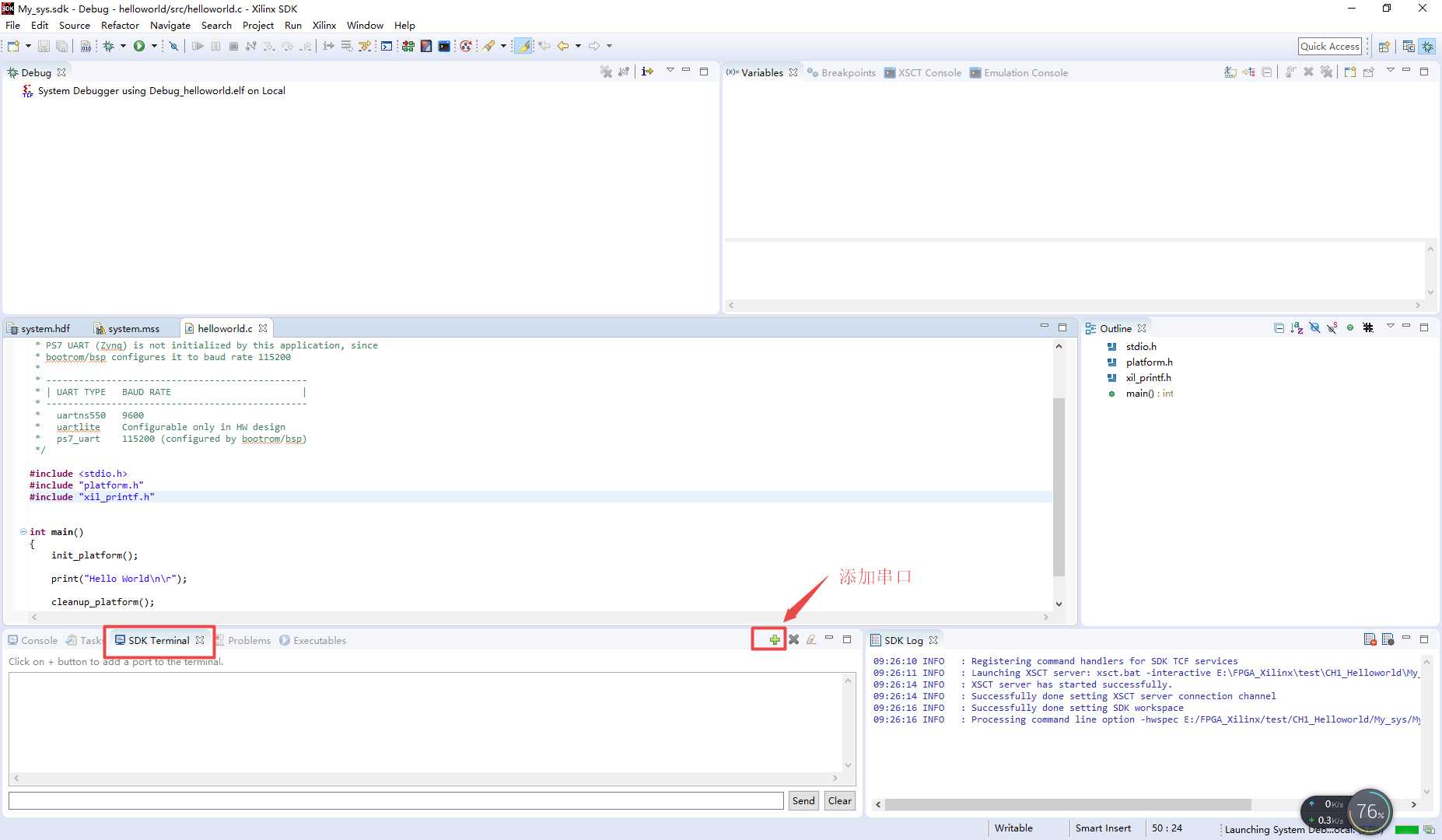Click the Resume debug icon
Screen dimensions: 1442x840
[198, 46]
